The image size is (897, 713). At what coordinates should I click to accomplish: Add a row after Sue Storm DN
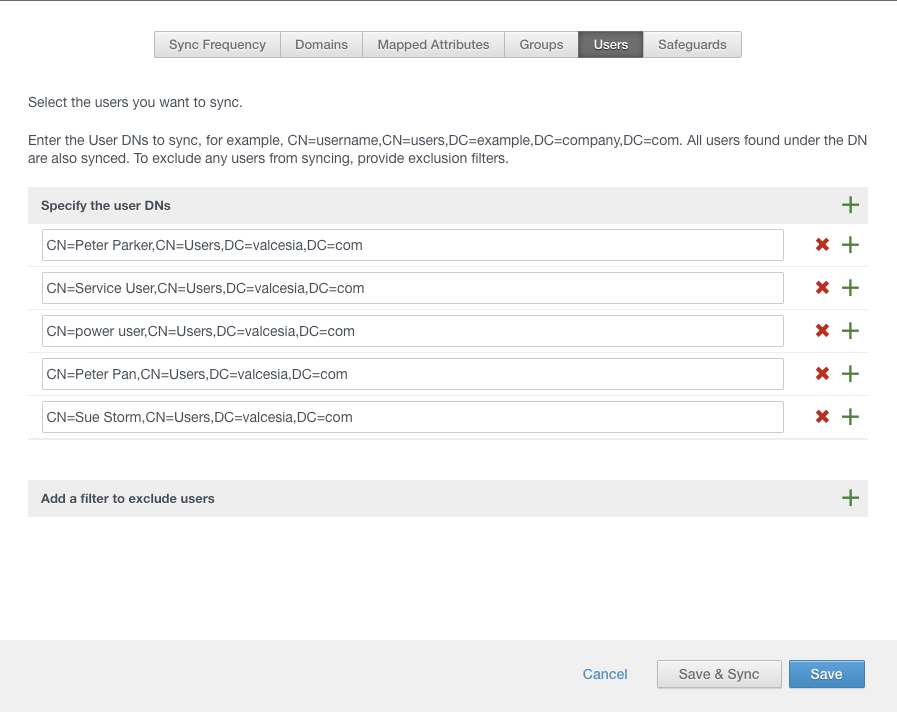tap(850, 417)
